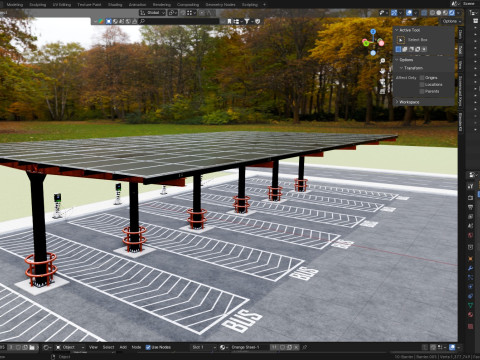Open the Node menu in the shader editor
480x360 pixels.
coord(136,347)
